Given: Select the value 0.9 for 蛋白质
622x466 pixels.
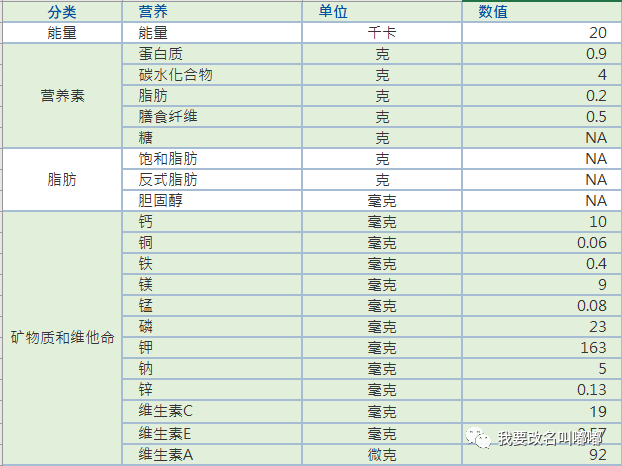Looking at the screenshot, I should (542, 54).
